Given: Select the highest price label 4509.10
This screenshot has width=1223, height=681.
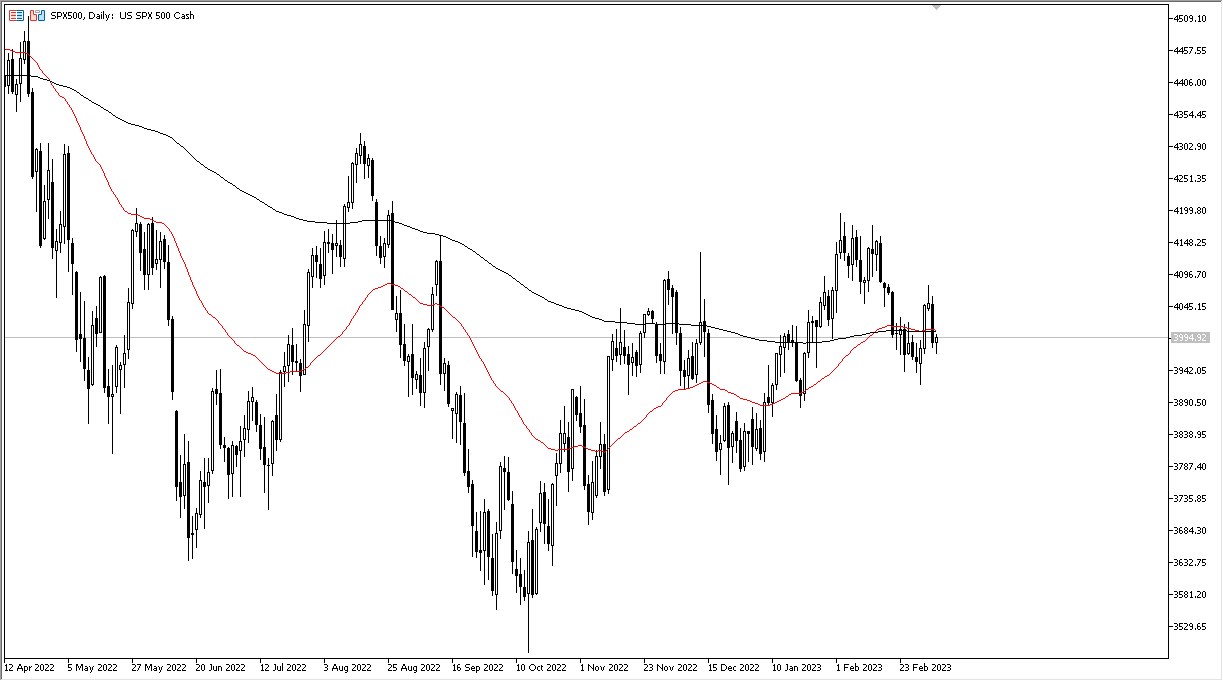Looking at the screenshot, I should click(1190, 16).
